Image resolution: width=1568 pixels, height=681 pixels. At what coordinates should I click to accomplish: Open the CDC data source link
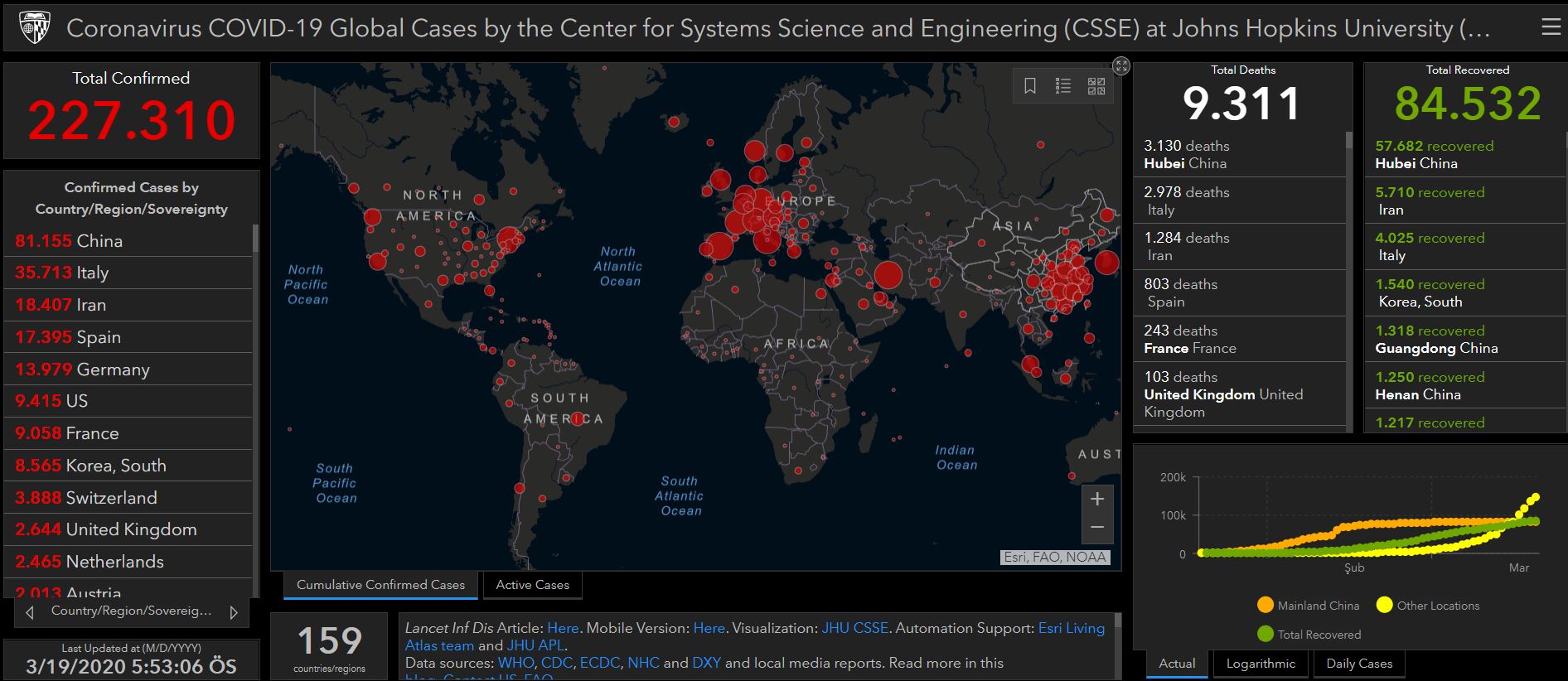(556, 663)
